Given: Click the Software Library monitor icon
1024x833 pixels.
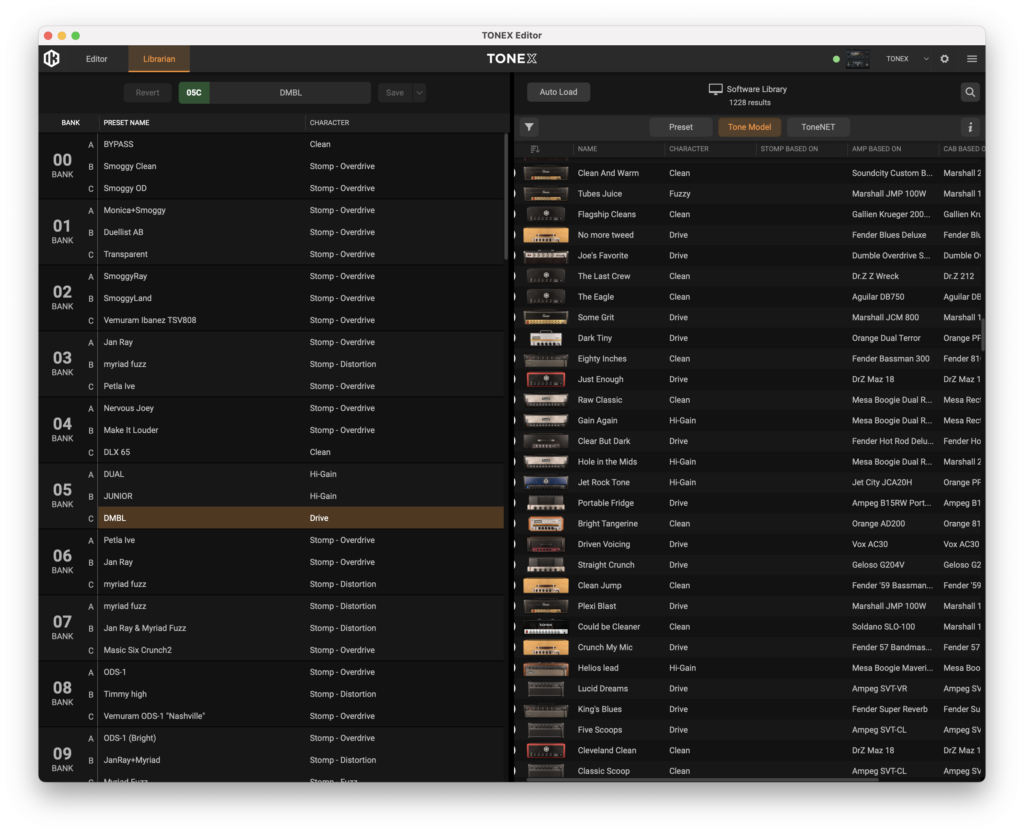Looking at the screenshot, I should click(x=715, y=89).
